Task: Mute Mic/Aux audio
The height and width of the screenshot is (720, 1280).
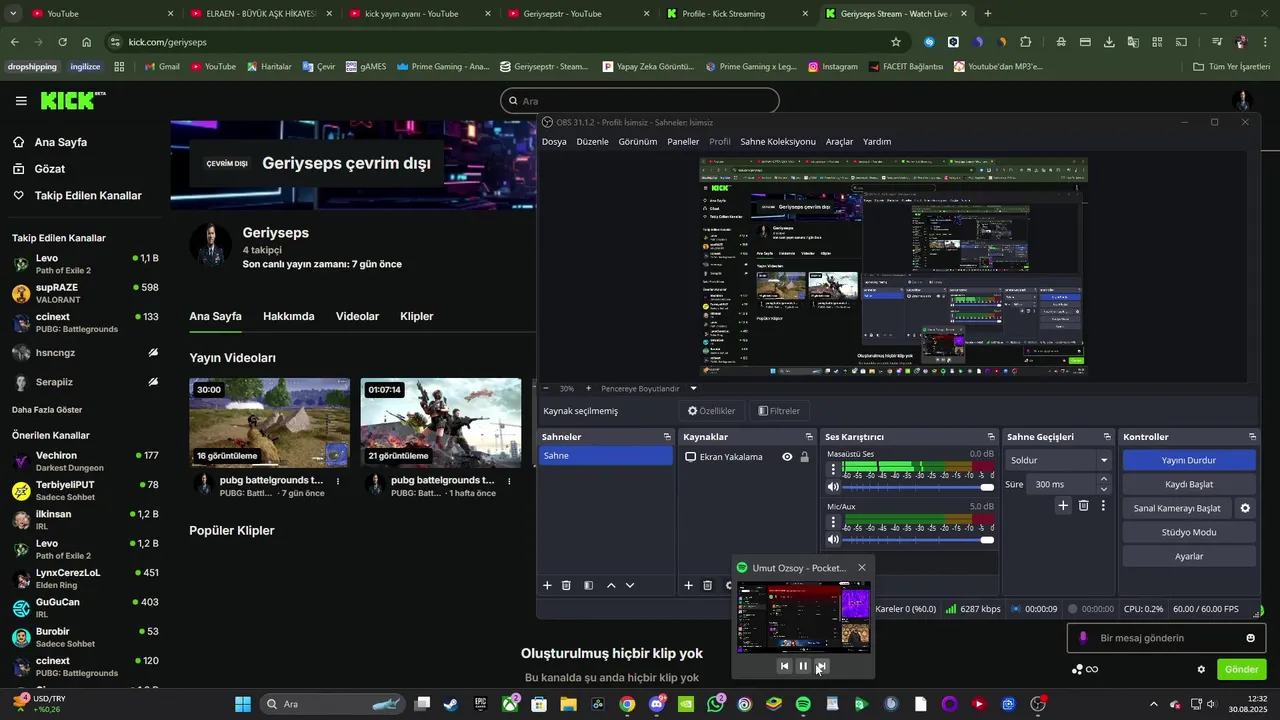Action: [x=833, y=540]
